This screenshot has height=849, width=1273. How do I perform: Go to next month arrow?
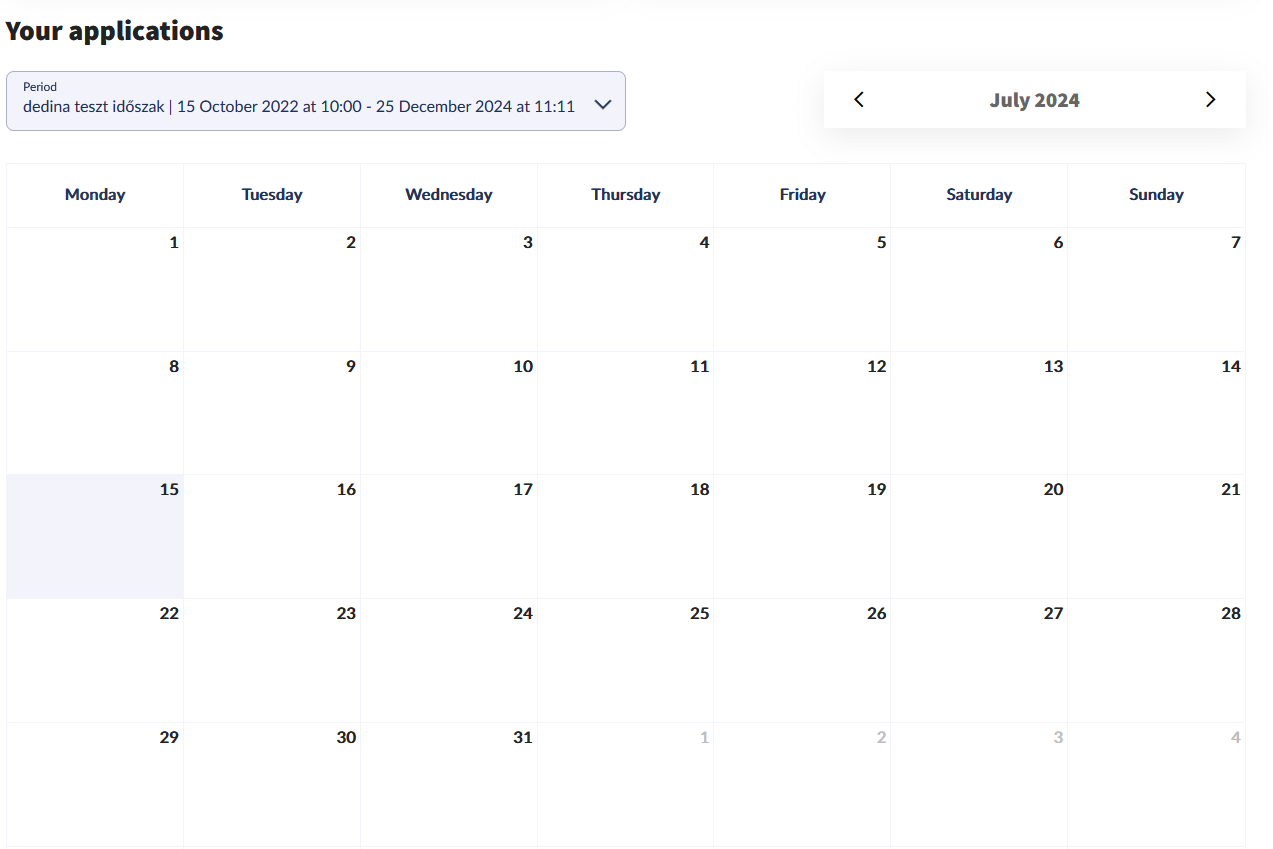point(1210,100)
